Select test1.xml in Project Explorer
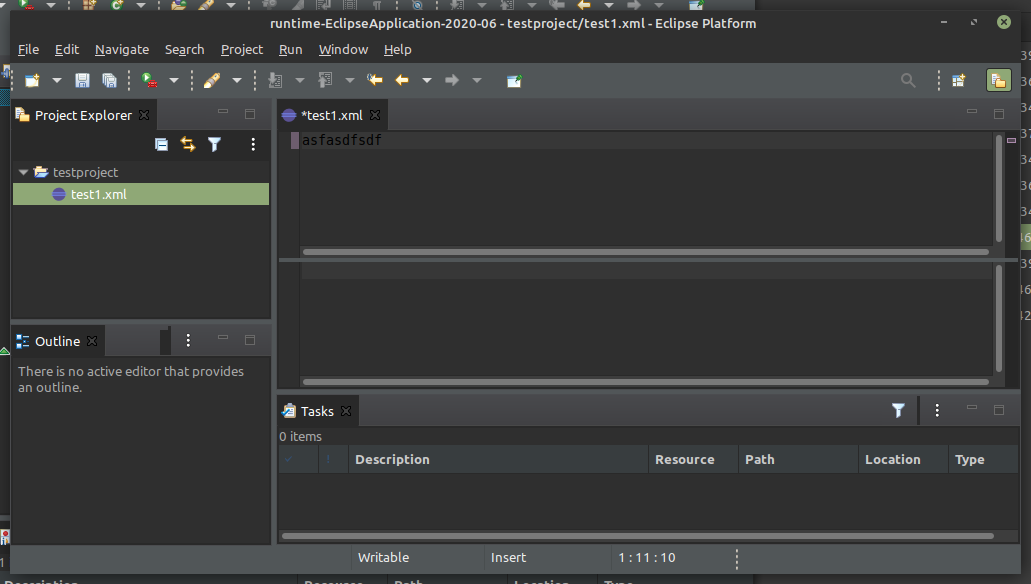 (x=141, y=194)
